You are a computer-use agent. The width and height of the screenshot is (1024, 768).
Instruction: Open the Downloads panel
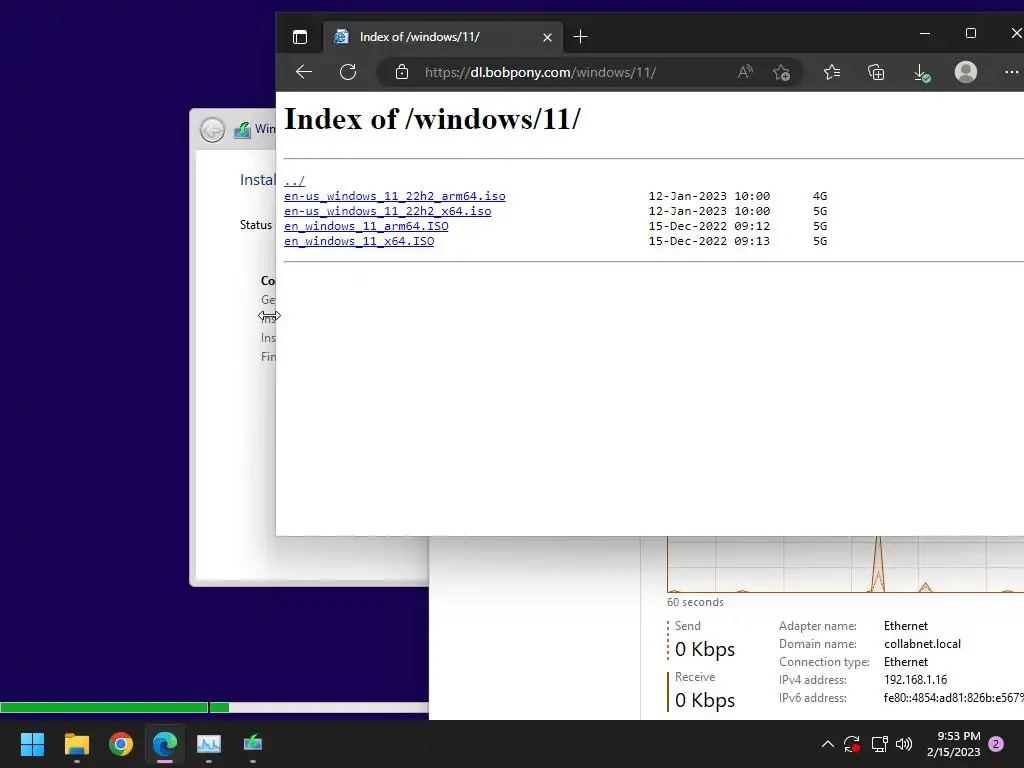(x=921, y=72)
